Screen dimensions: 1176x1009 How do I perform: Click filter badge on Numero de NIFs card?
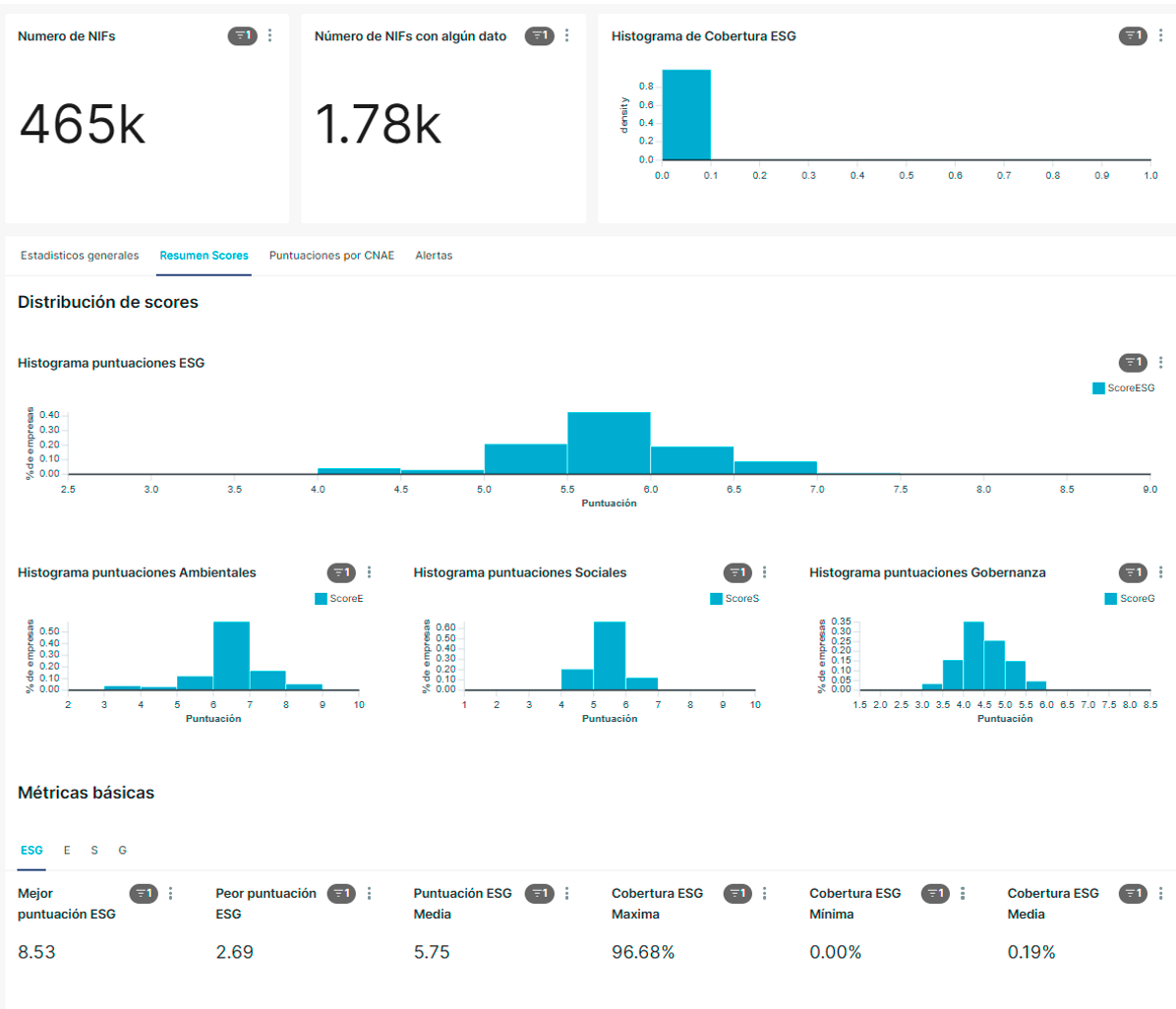[x=242, y=35]
